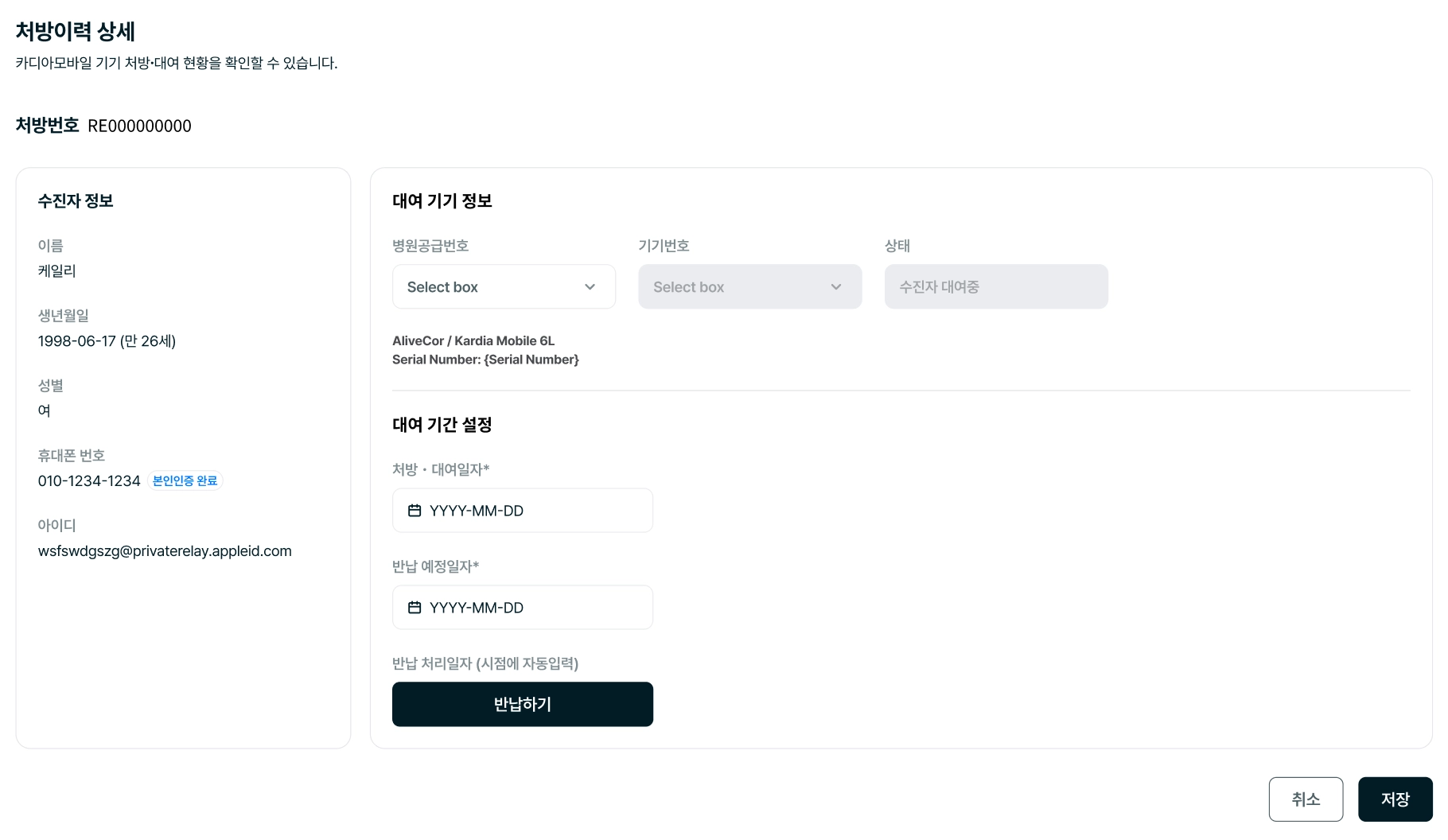Click the 상태 field showing 수진자 대여중
Viewport: 1448px width, 840px height.
995,287
